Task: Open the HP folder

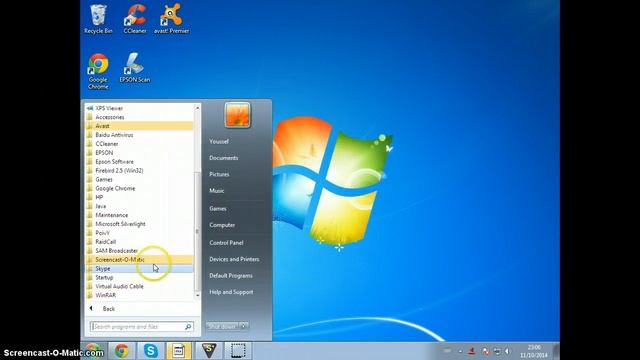Action: coord(139,197)
